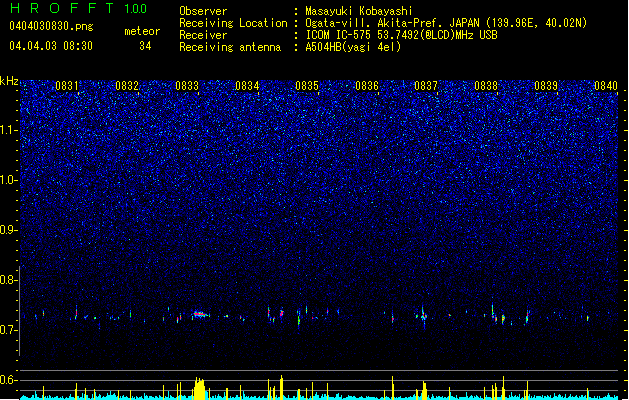
Task: Click the date stamp 04.04.03 08:30
Action: [x=51, y=46]
